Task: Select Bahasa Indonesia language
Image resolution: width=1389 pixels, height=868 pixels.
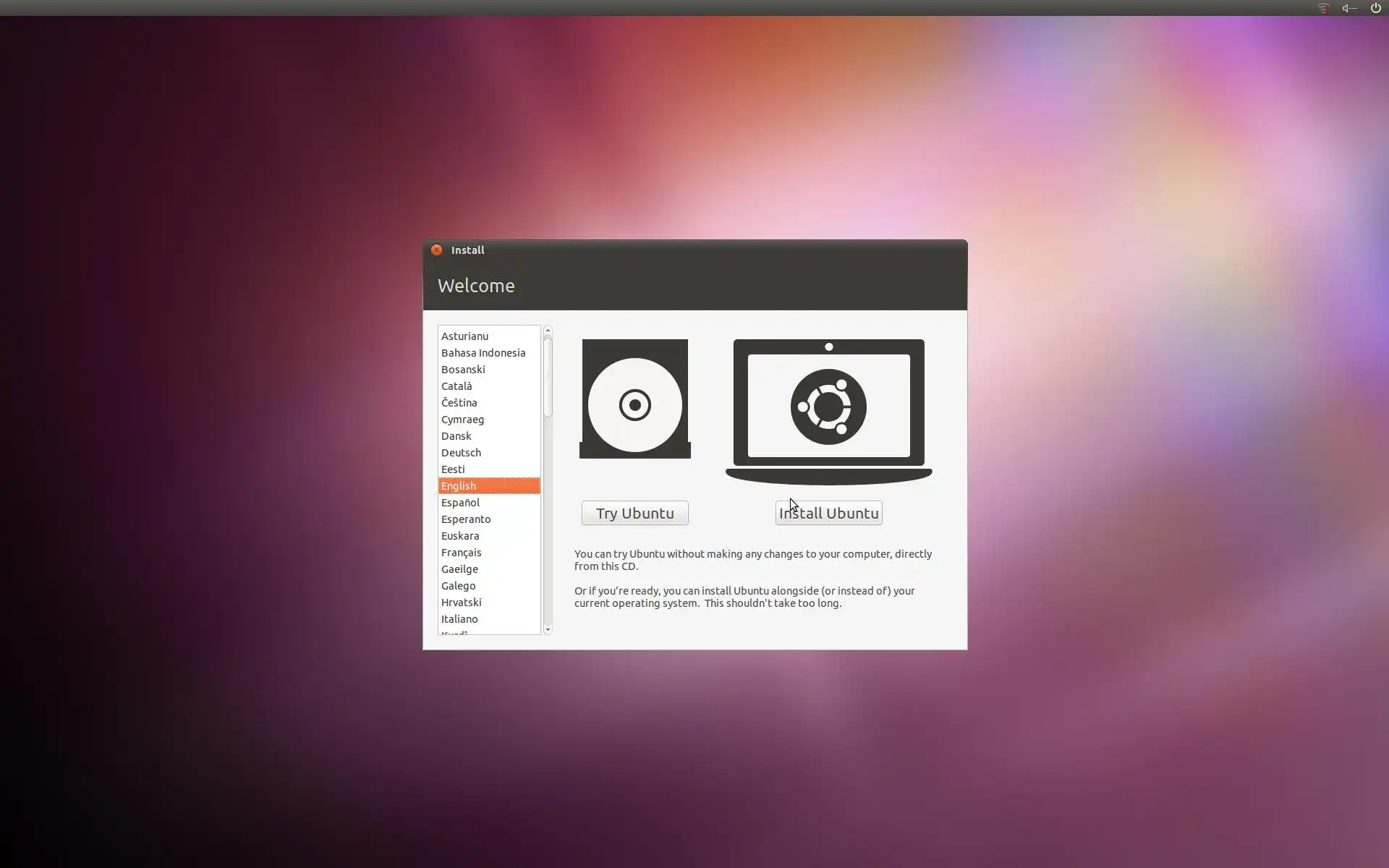Action: pyautogui.click(x=483, y=353)
